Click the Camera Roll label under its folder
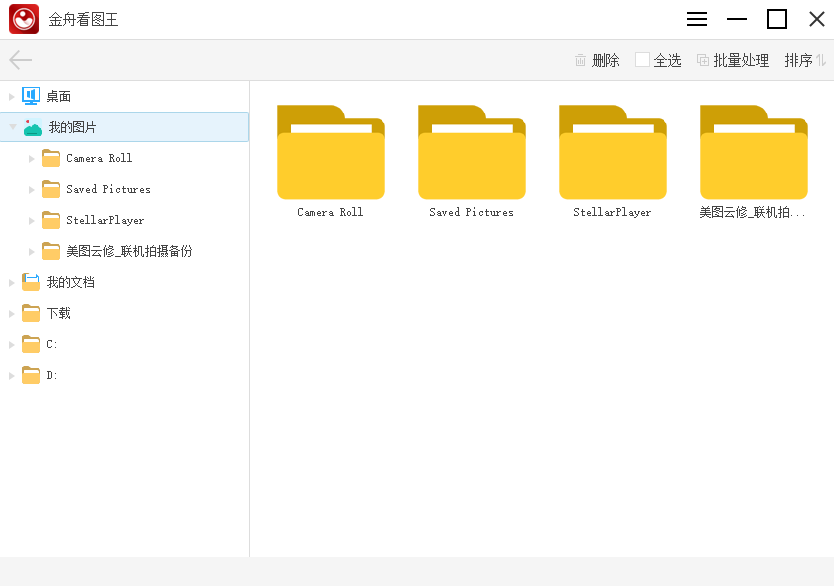Image resolution: width=834 pixels, height=586 pixels. pos(330,212)
